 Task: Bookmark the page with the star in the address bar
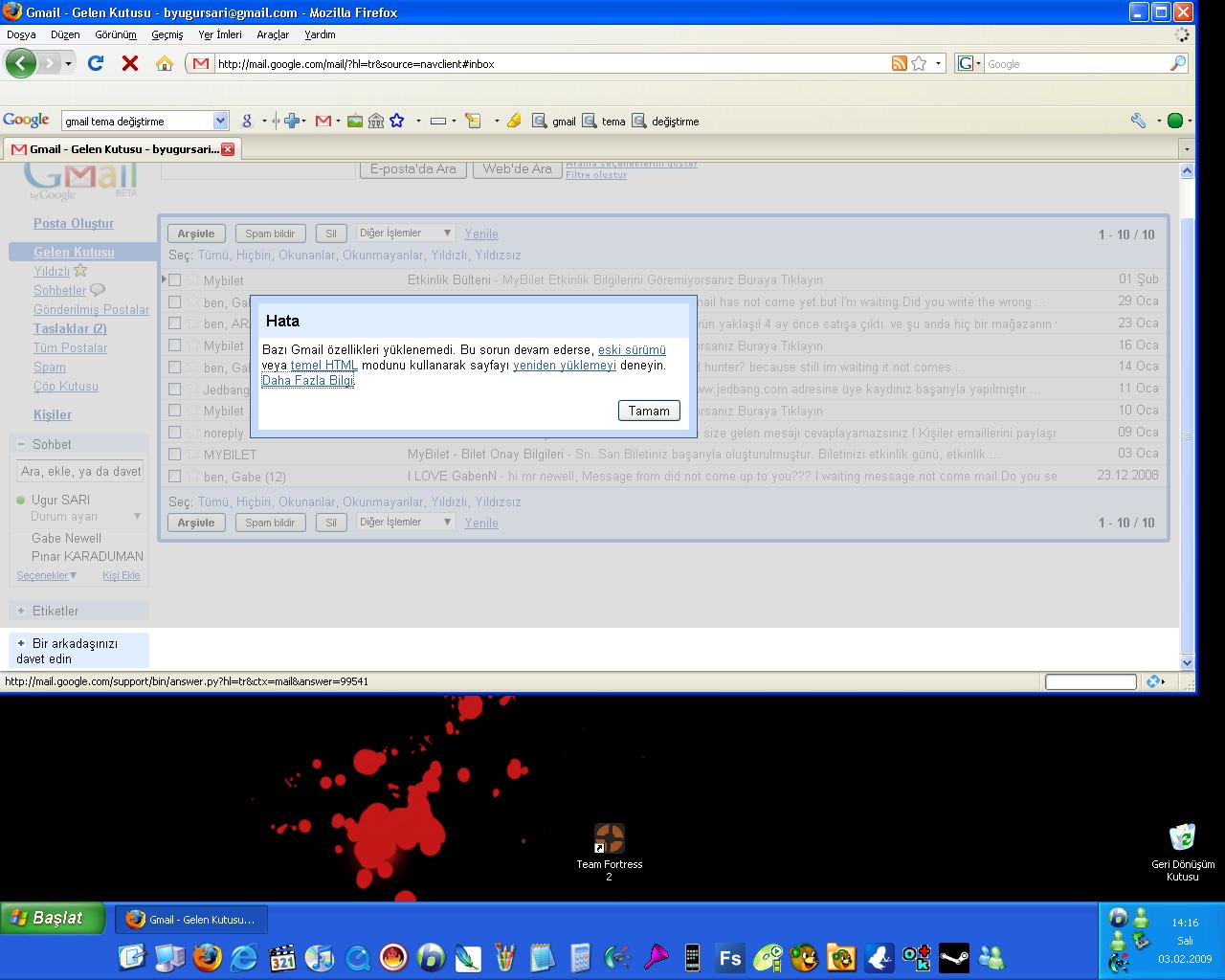point(919,63)
